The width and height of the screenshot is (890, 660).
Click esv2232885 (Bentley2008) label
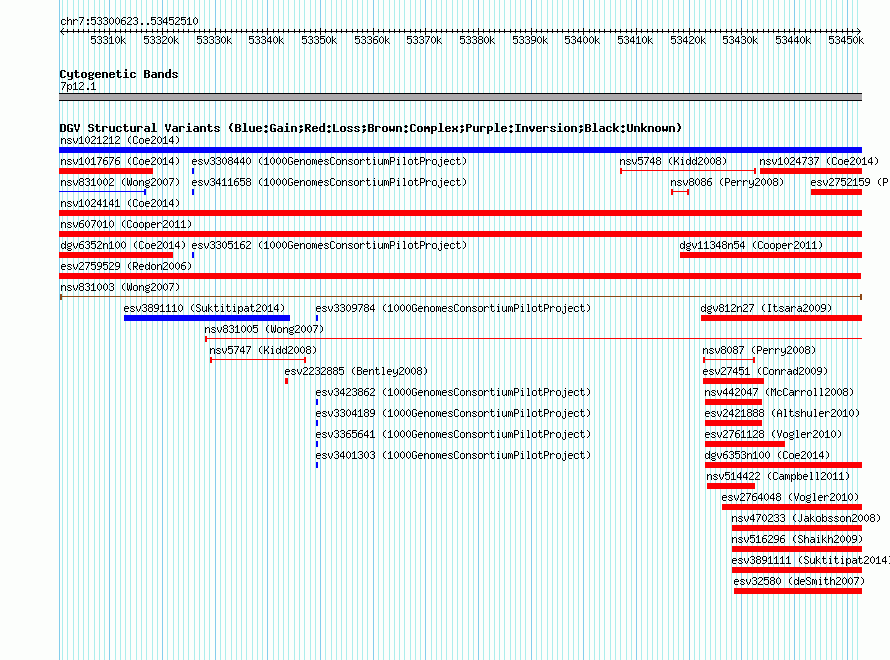coord(356,371)
